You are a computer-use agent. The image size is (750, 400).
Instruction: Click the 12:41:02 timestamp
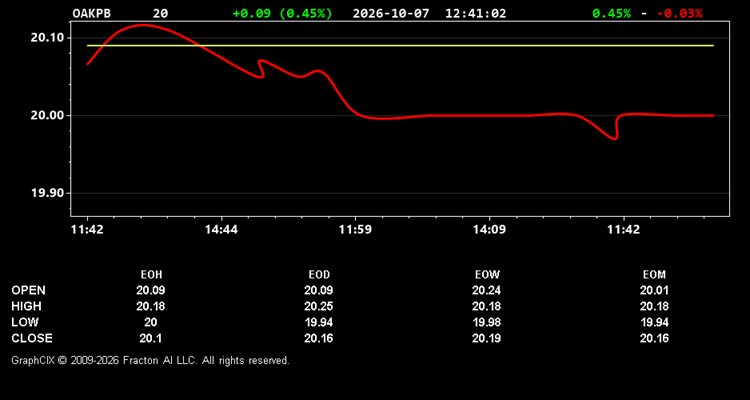click(x=475, y=13)
